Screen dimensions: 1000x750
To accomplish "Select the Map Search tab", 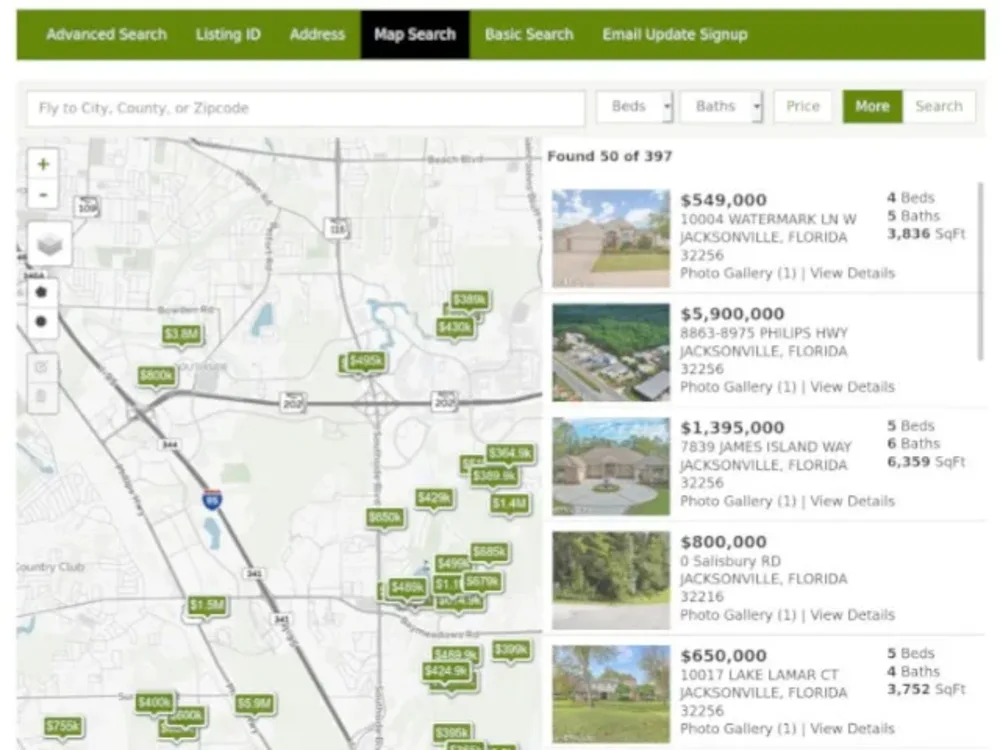I will 415,34.
